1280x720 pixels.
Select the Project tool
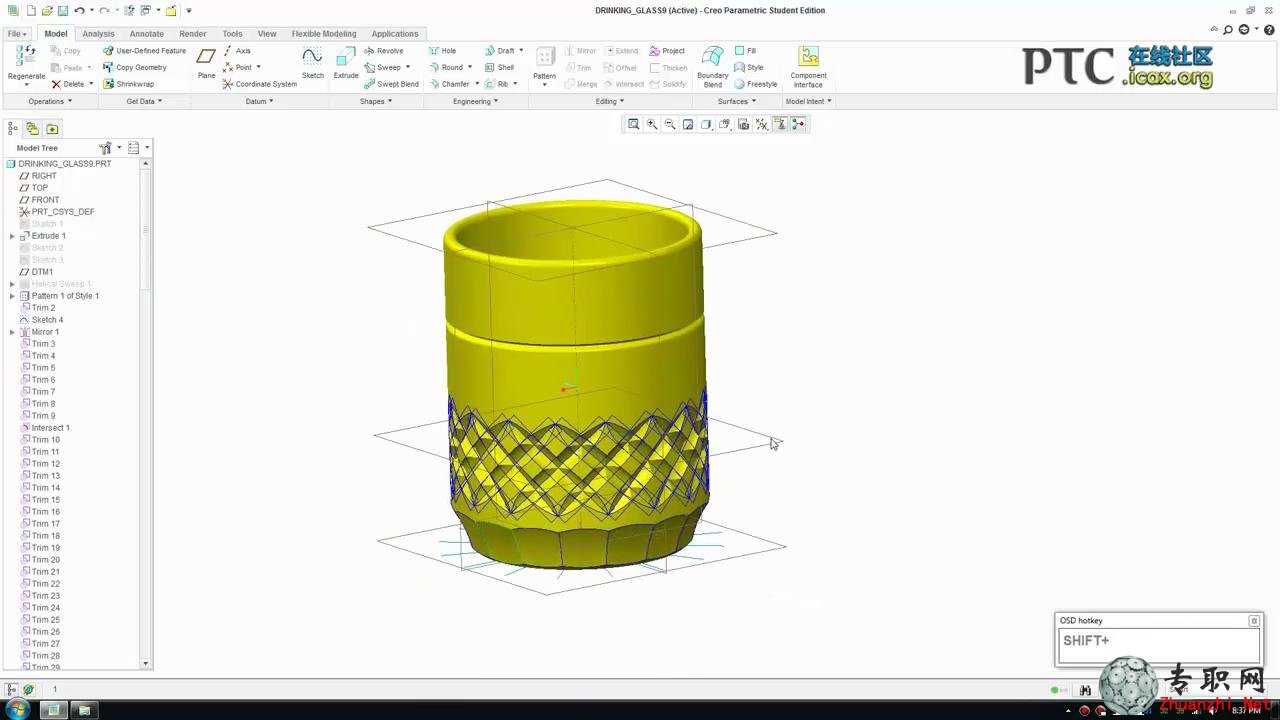[x=667, y=51]
